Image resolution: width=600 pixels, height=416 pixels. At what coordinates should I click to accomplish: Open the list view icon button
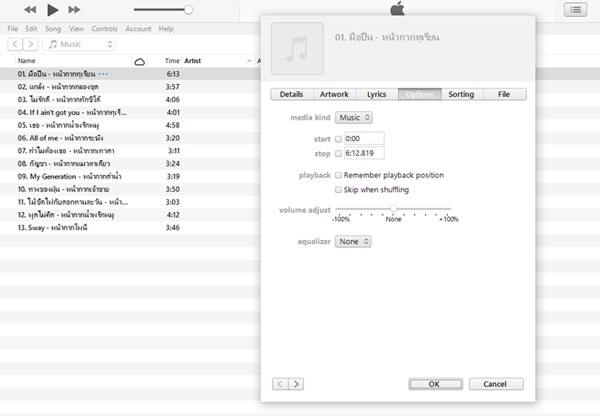(575, 10)
